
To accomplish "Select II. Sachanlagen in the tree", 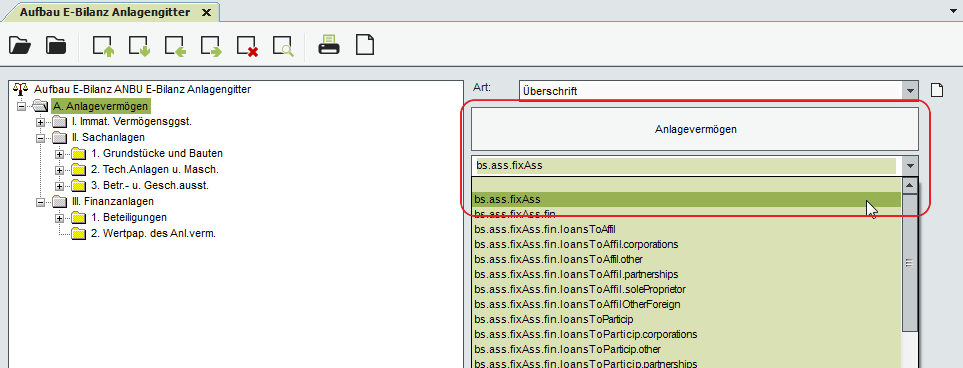I will pyautogui.click(x=108, y=138).
